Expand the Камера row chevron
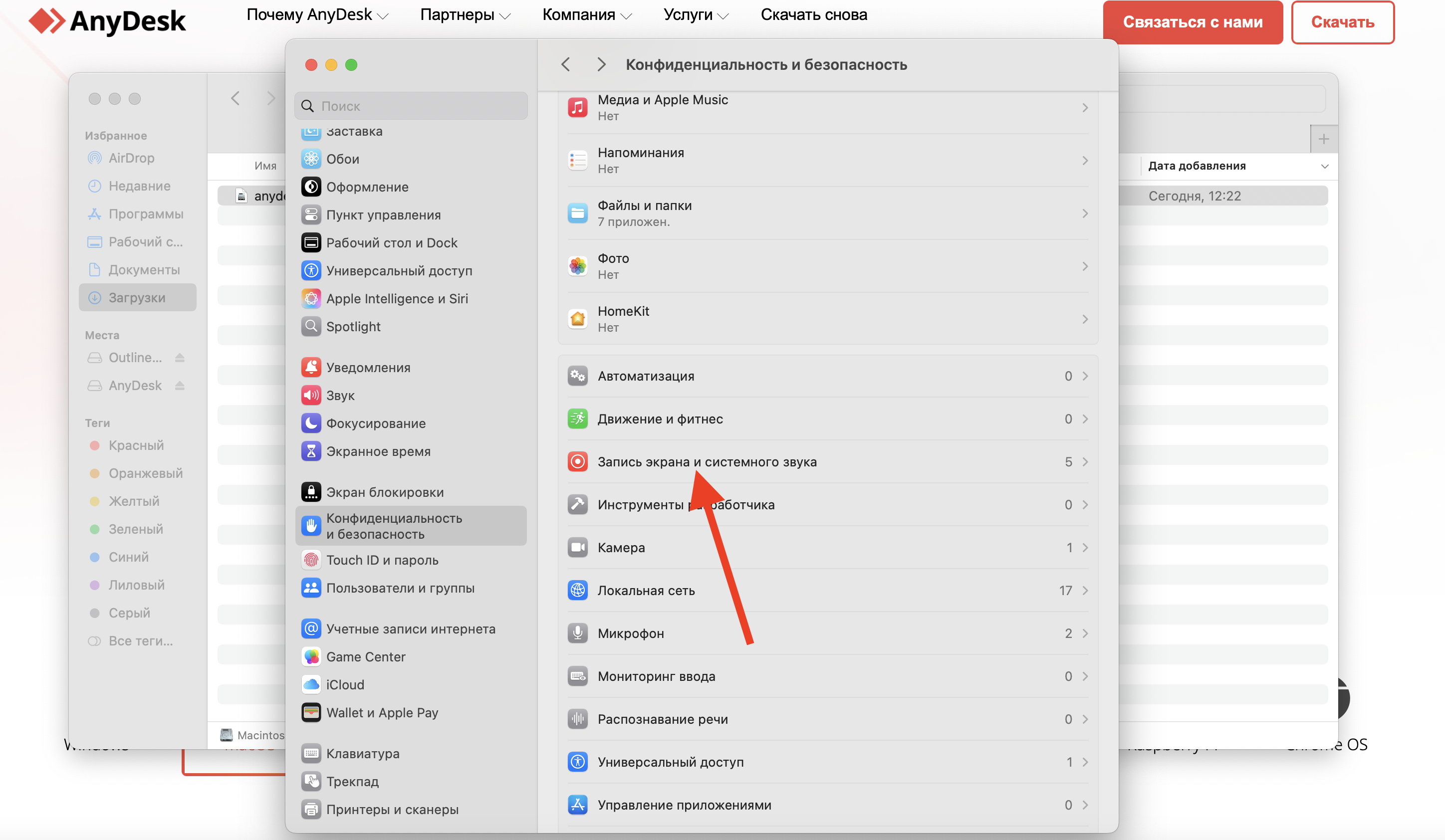The width and height of the screenshot is (1445, 840). [1085, 548]
